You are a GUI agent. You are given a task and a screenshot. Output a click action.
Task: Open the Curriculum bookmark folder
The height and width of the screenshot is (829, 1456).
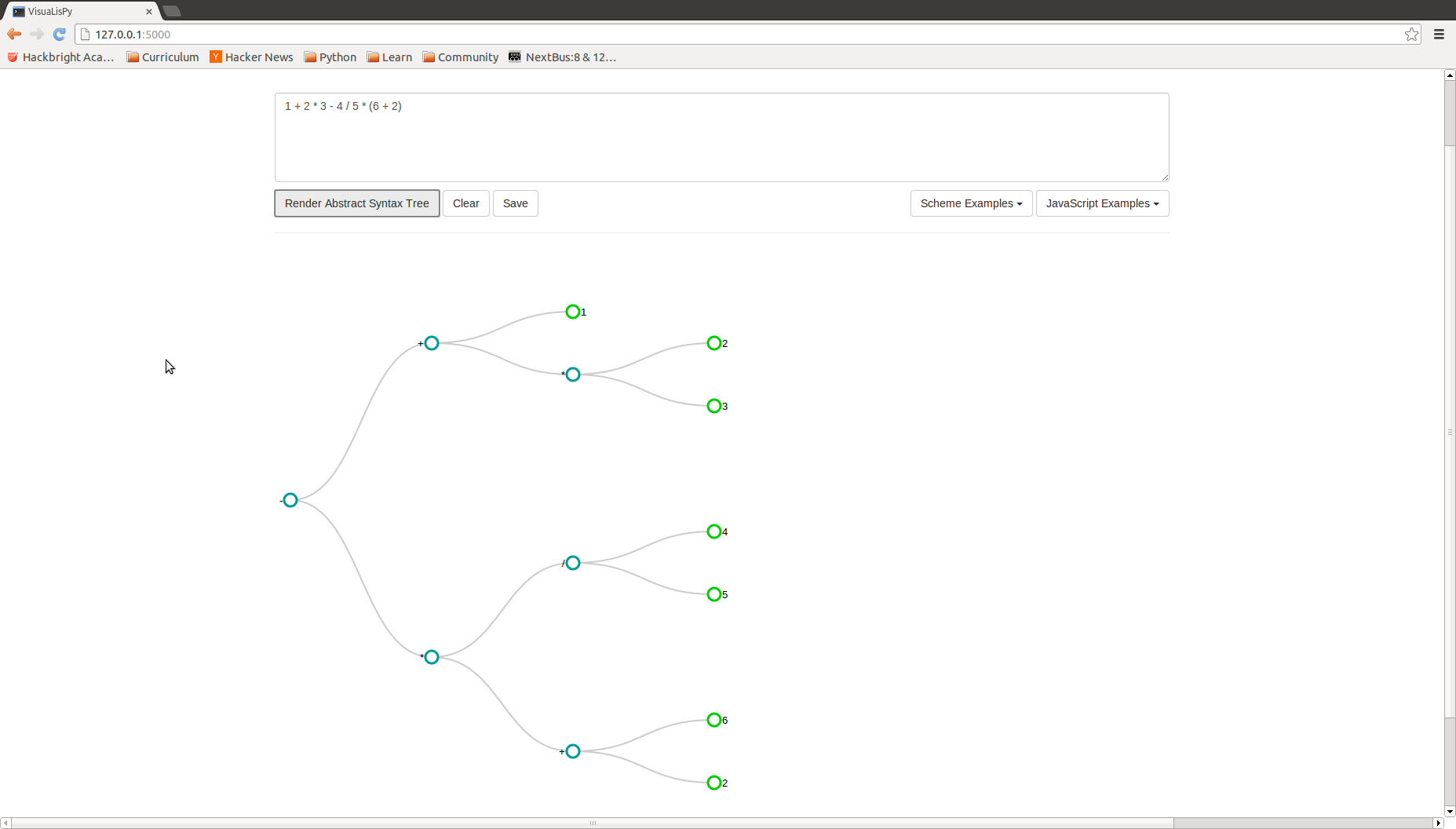coord(162,57)
